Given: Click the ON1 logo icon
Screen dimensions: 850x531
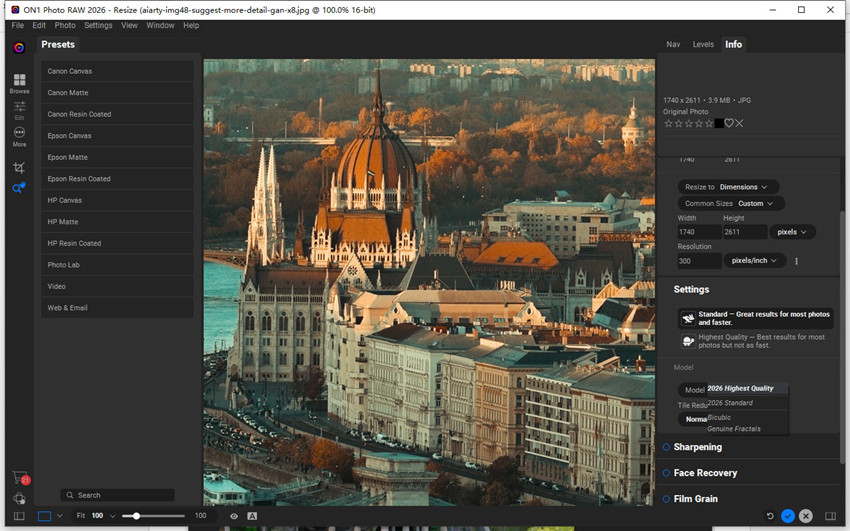Looking at the screenshot, I should click(x=19, y=48).
